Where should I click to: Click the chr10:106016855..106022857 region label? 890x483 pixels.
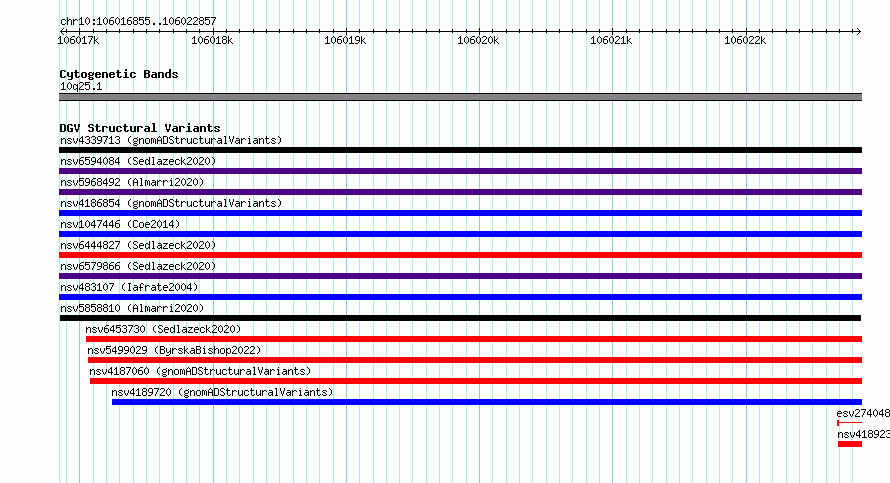[138, 21]
